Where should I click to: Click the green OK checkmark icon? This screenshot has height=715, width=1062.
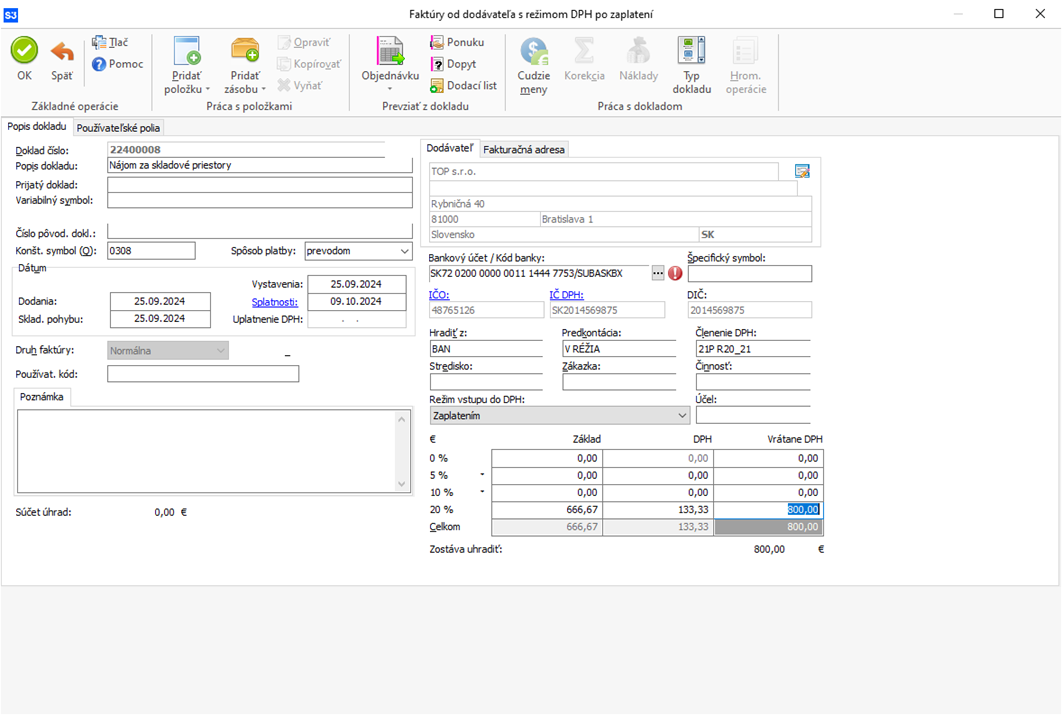pos(24,51)
